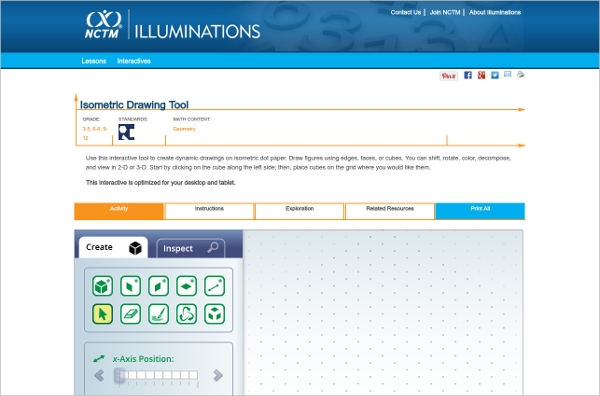Click the Join NCTM link
The image size is (600, 396).
pyautogui.click(x=445, y=12)
